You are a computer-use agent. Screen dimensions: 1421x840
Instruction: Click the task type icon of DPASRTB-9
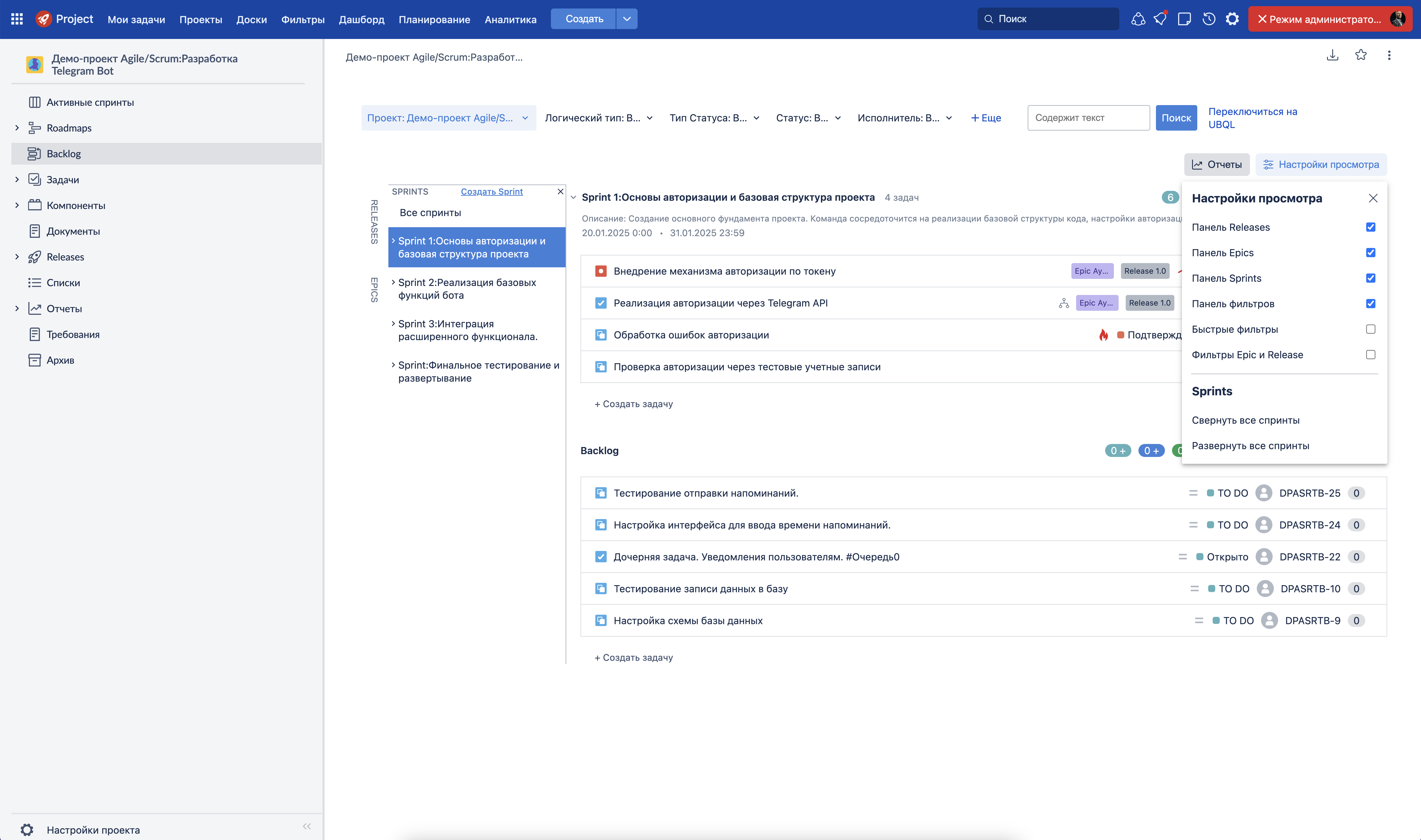(x=601, y=620)
